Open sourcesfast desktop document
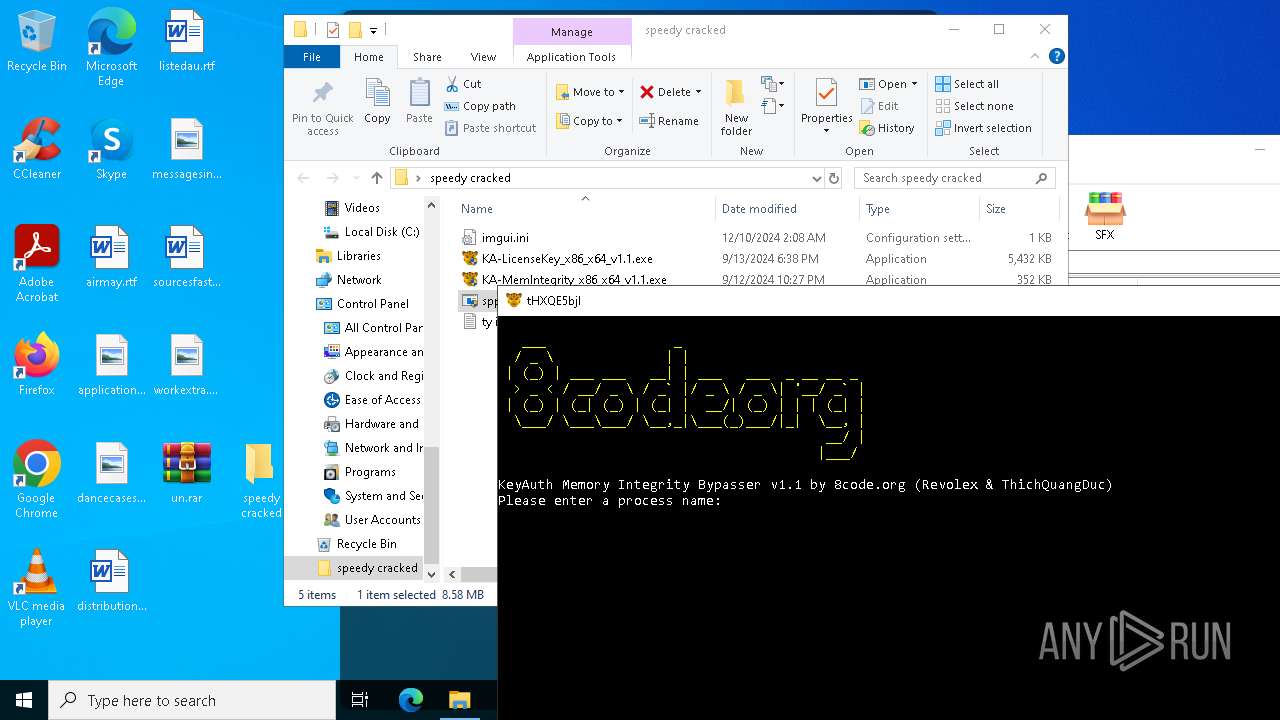The width and height of the screenshot is (1280, 720). point(186,258)
